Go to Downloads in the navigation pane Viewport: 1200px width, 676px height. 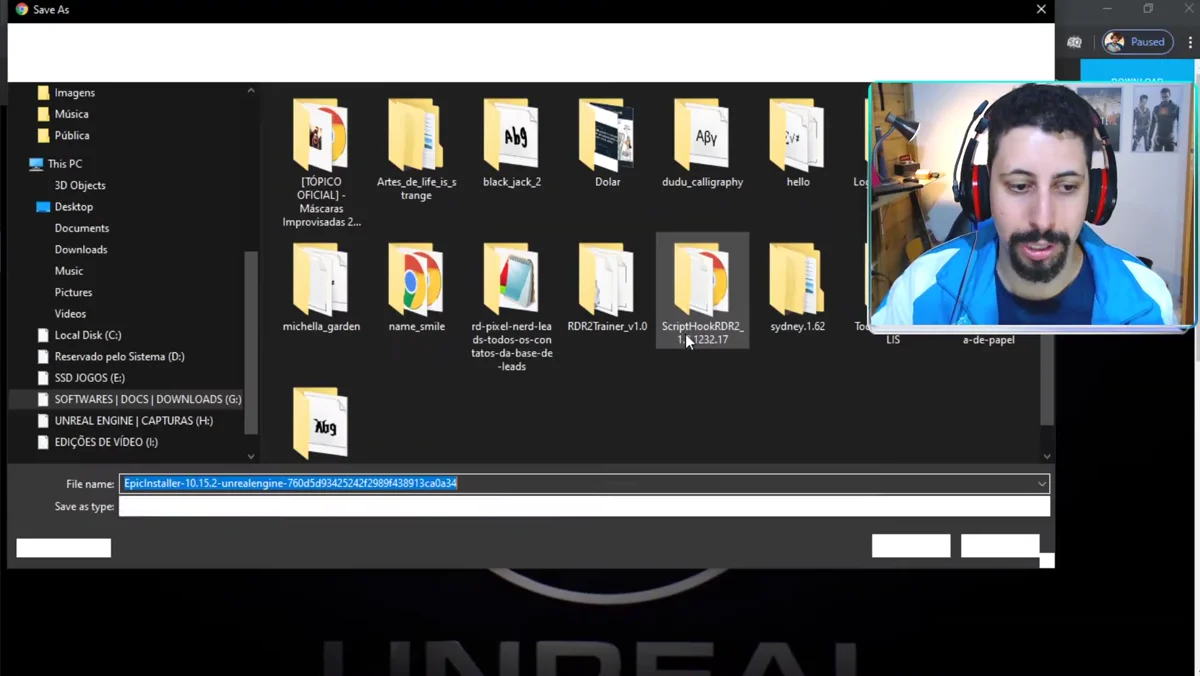(x=81, y=250)
